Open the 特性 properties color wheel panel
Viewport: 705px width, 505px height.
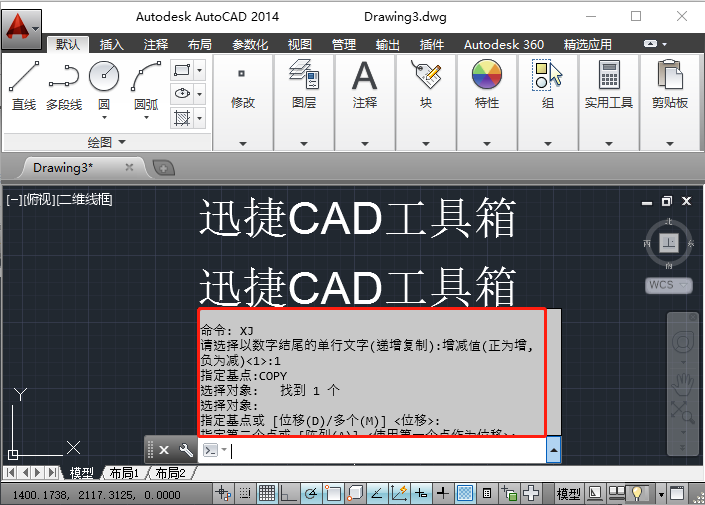pyautogui.click(x=487, y=103)
